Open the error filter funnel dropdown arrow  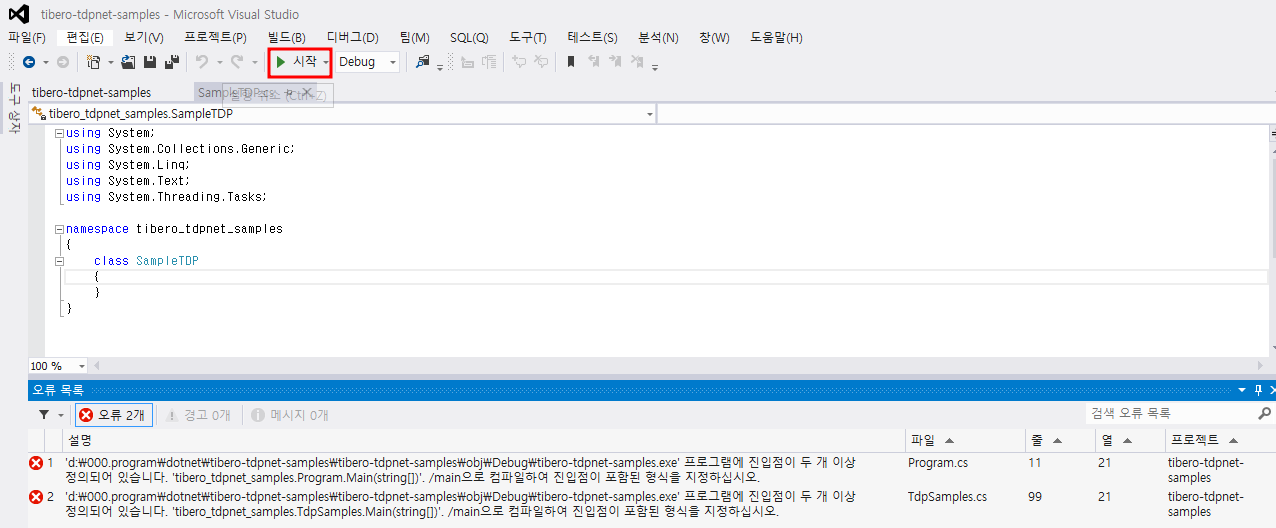point(61,414)
